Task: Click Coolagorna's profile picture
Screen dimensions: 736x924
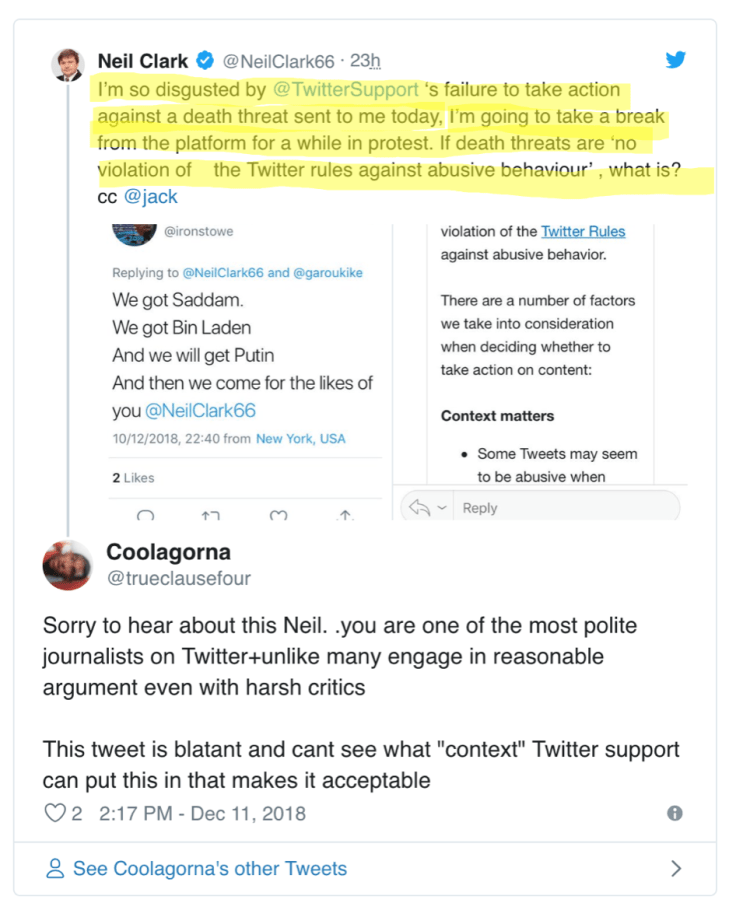Action: pos(68,564)
